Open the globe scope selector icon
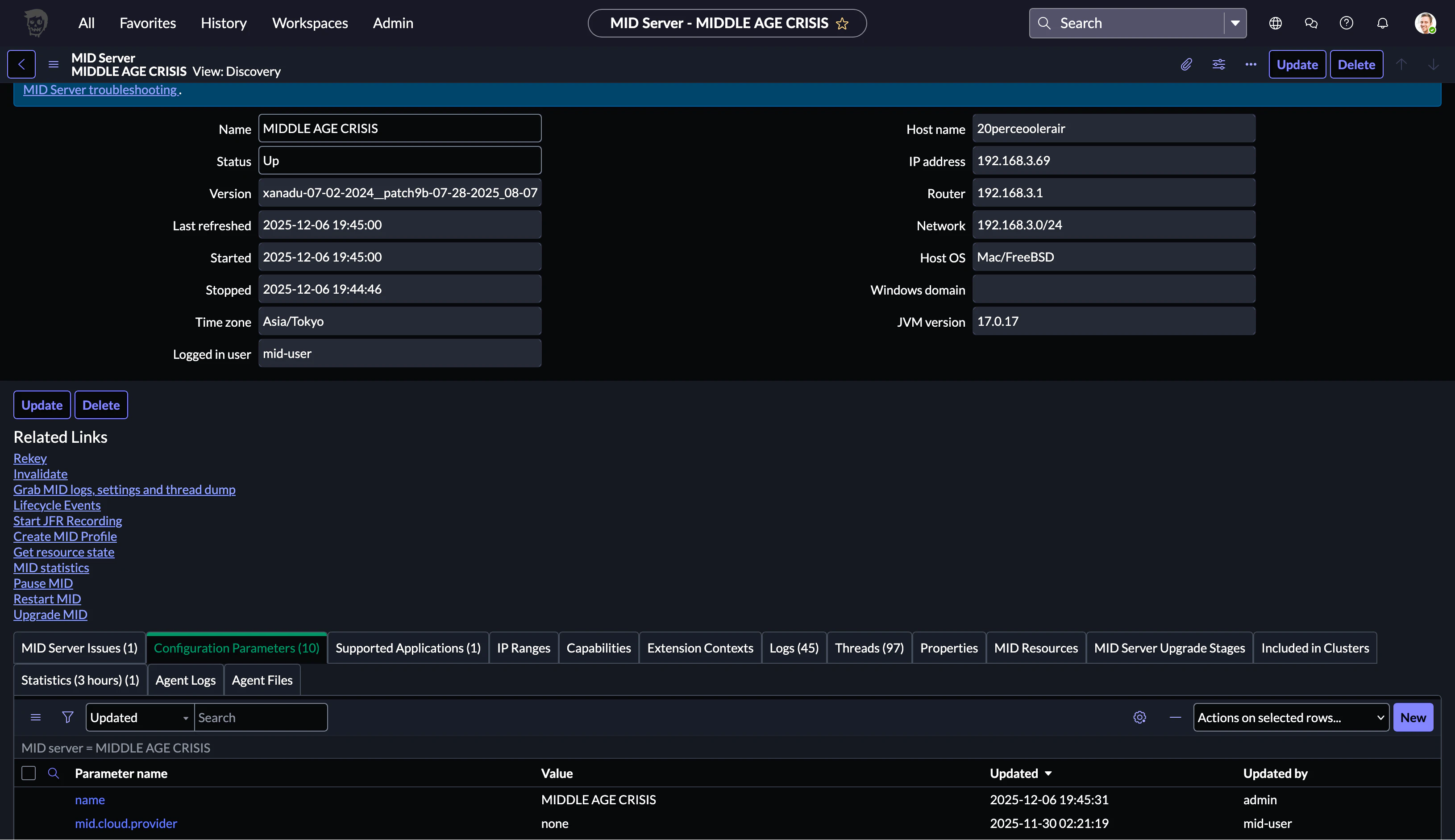 (1276, 23)
